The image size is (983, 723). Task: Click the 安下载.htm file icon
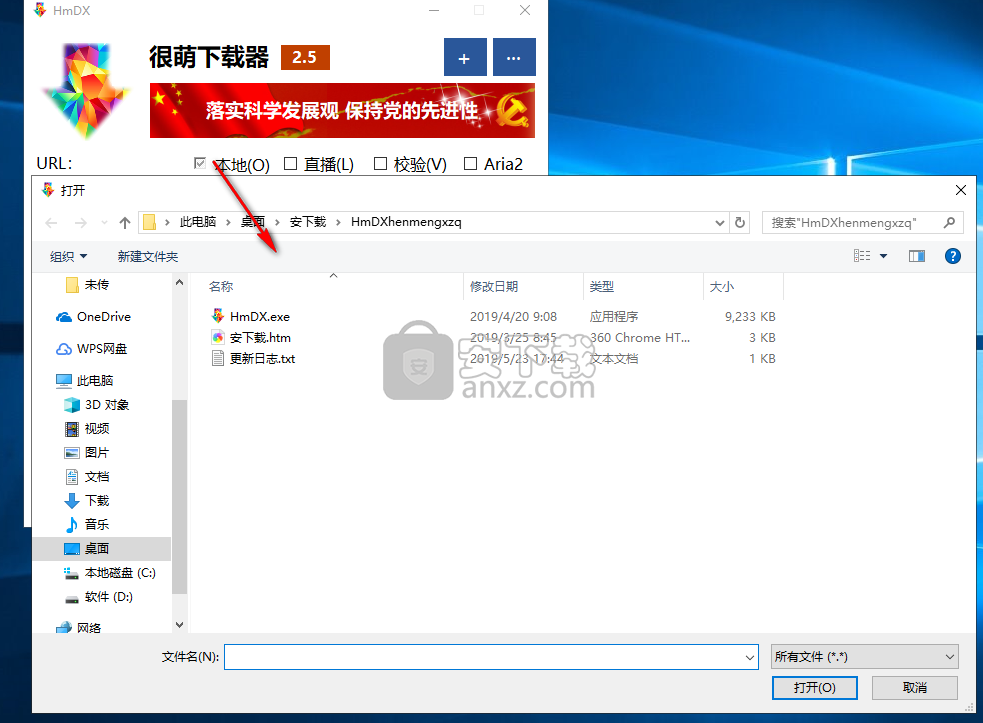(x=218, y=337)
